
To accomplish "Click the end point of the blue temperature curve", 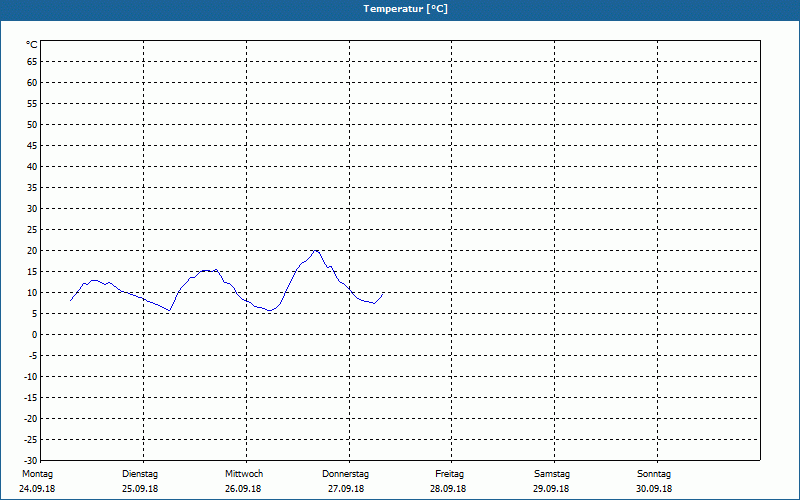I will pyautogui.click(x=382, y=294).
